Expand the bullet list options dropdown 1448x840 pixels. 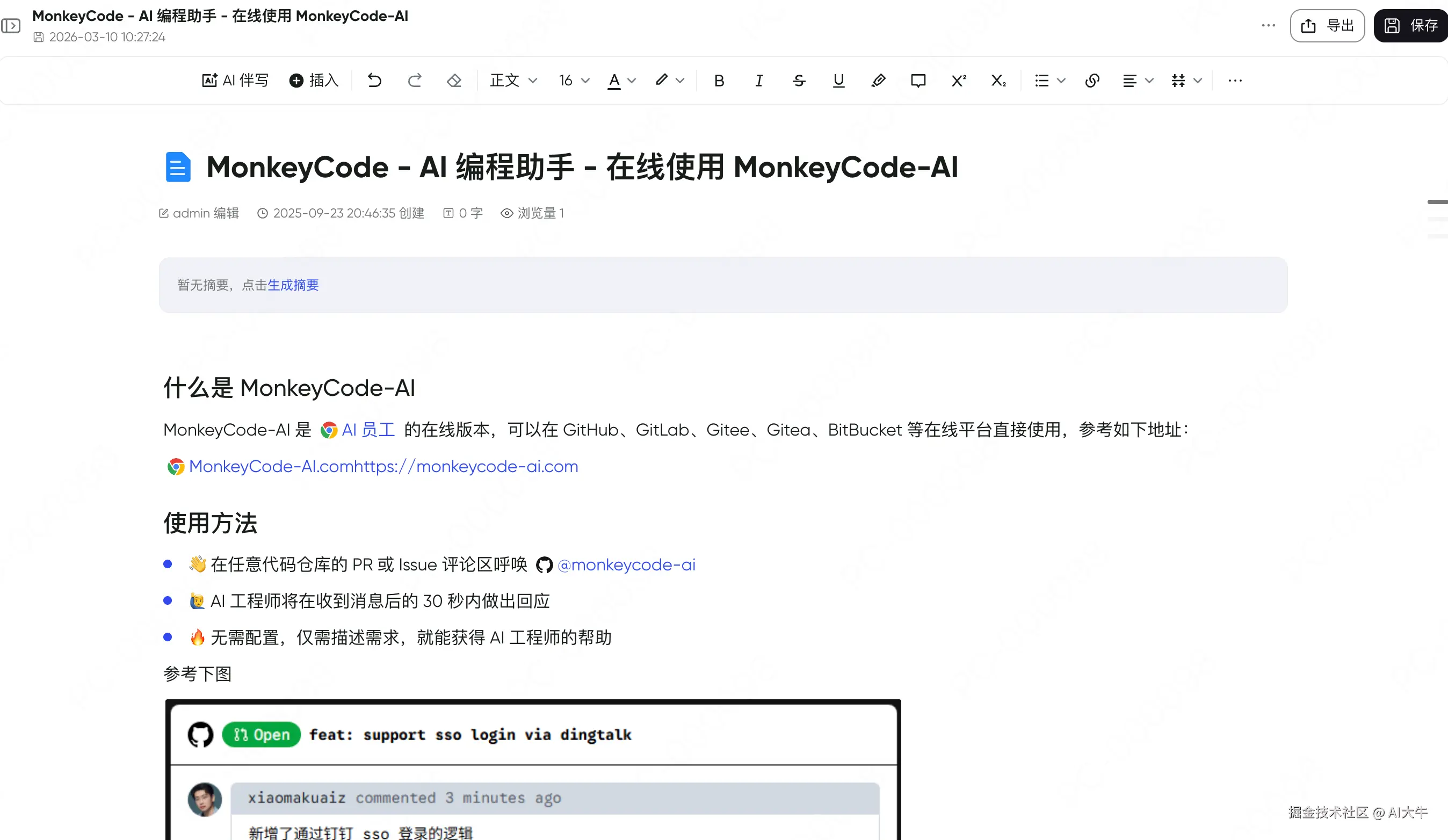(1061, 81)
